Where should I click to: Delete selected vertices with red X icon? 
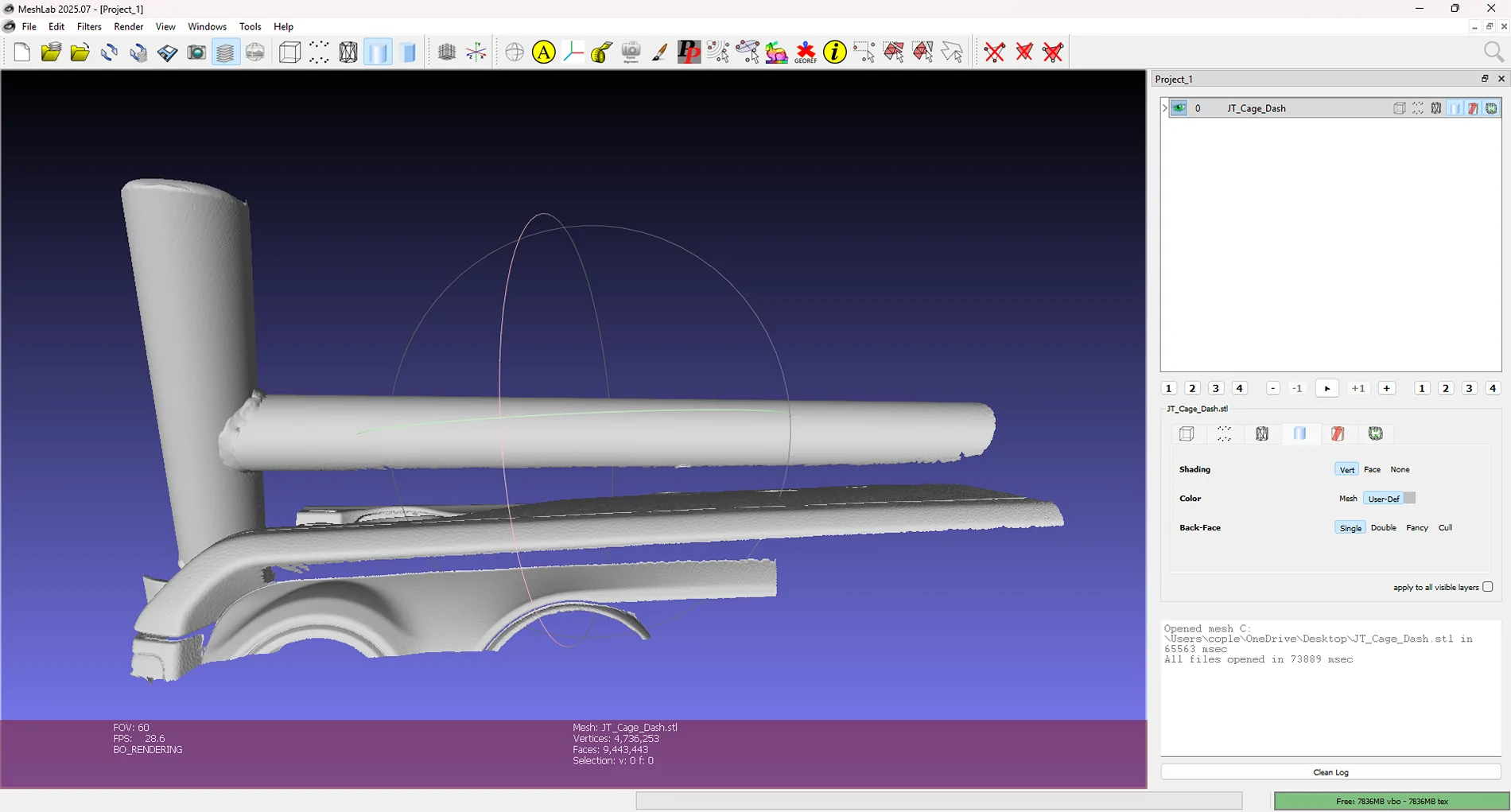(995, 52)
